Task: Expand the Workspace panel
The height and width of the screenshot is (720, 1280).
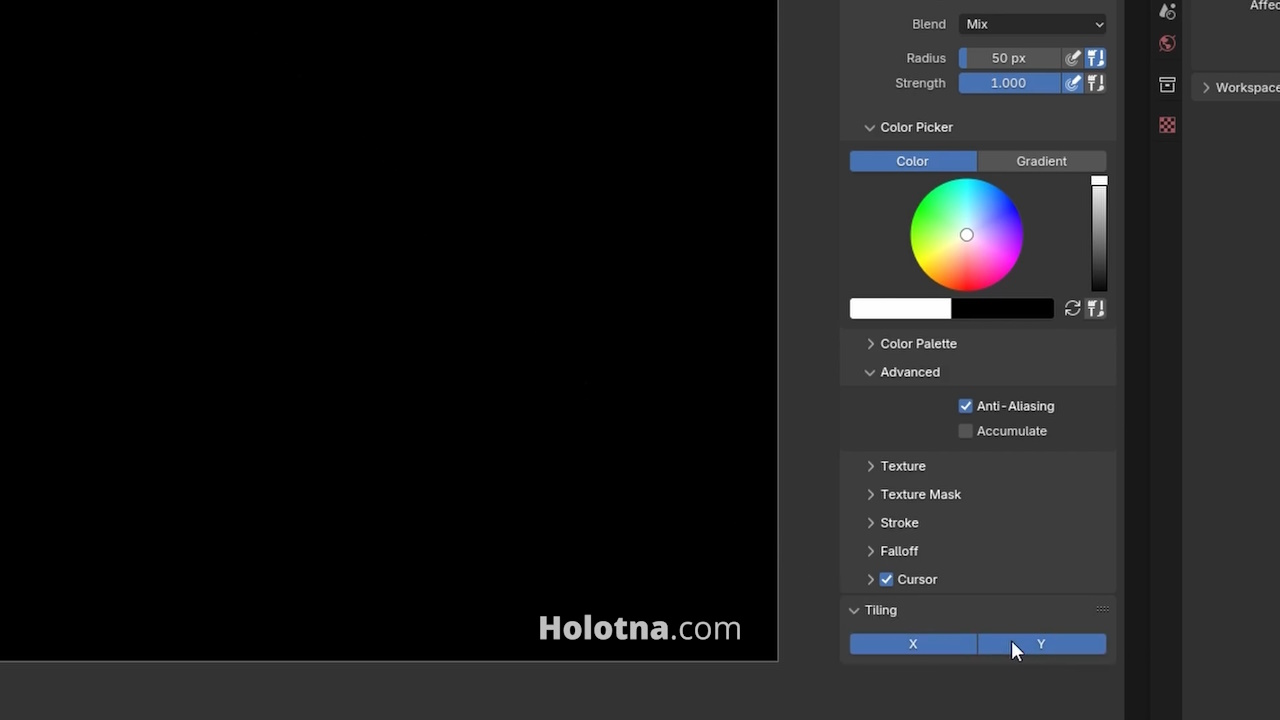Action: (x=1206, y=88)
